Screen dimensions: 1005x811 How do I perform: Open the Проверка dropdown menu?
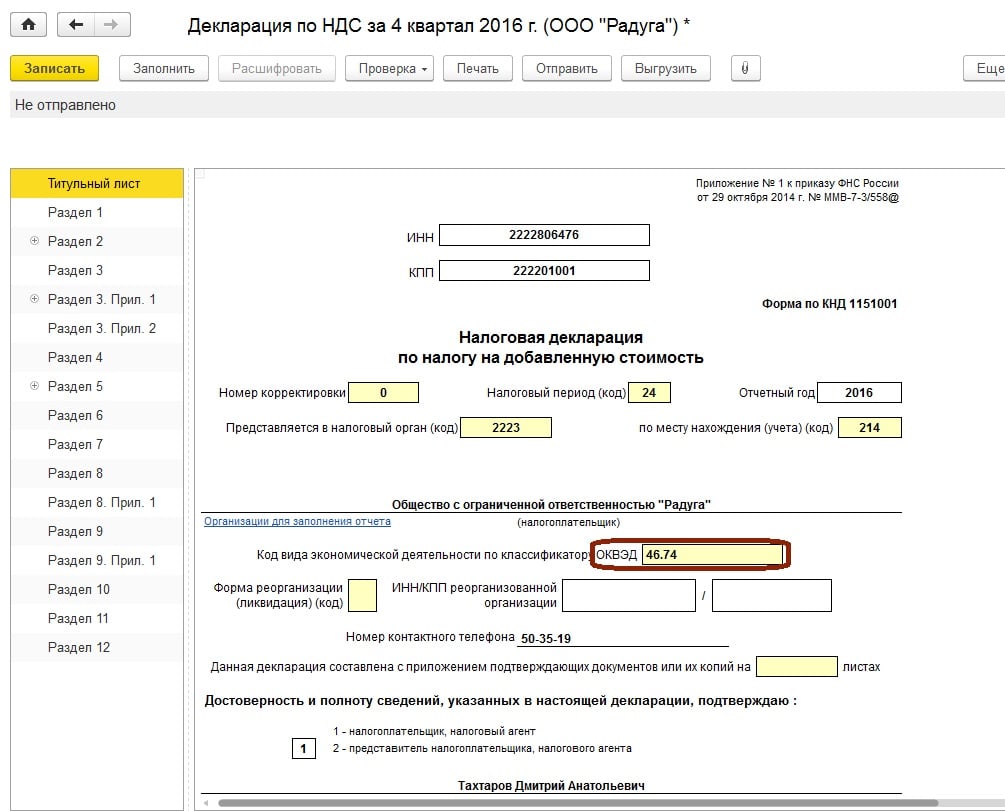[390, 68]
